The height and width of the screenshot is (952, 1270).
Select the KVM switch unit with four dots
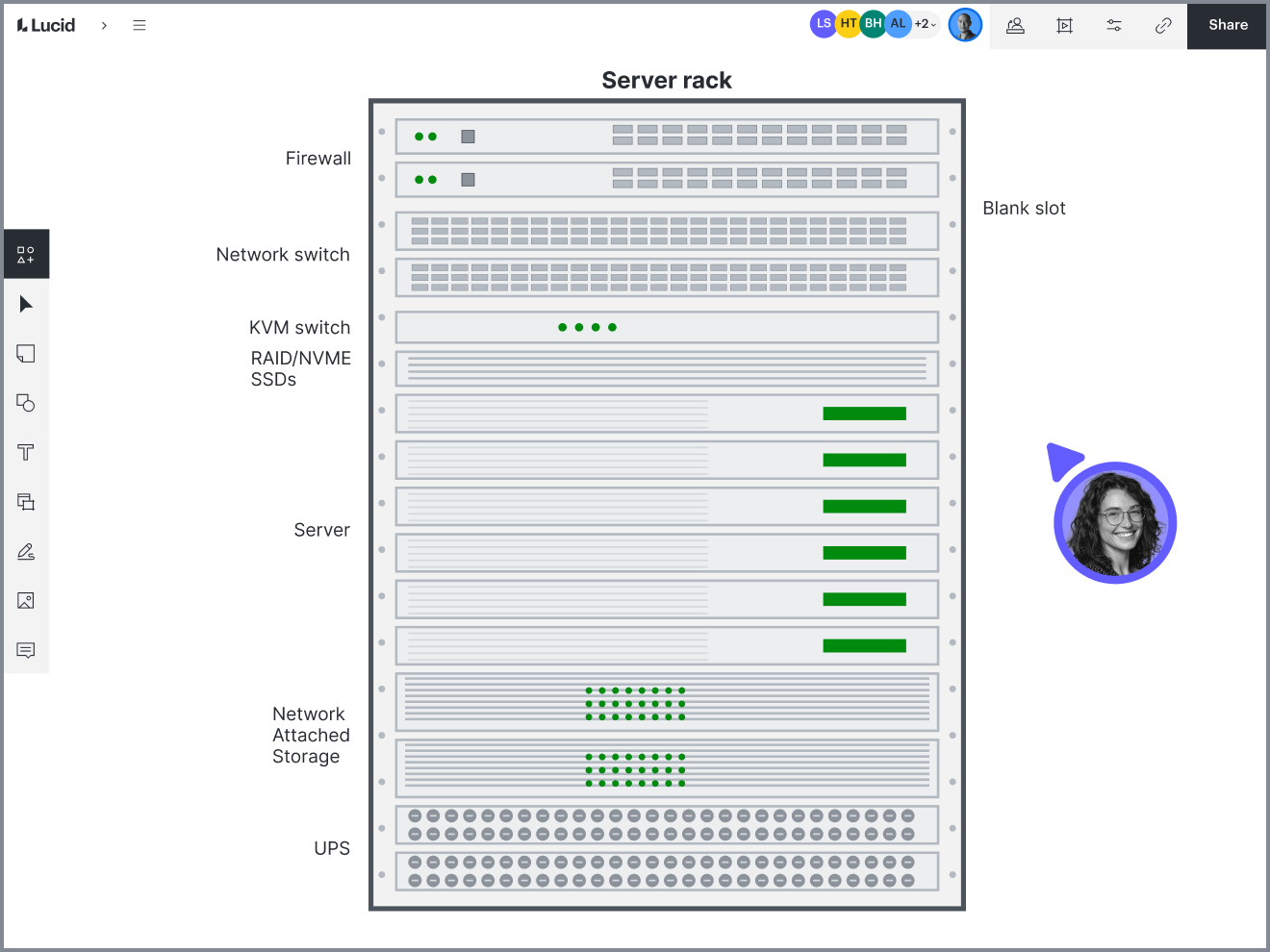coord(667,327)
